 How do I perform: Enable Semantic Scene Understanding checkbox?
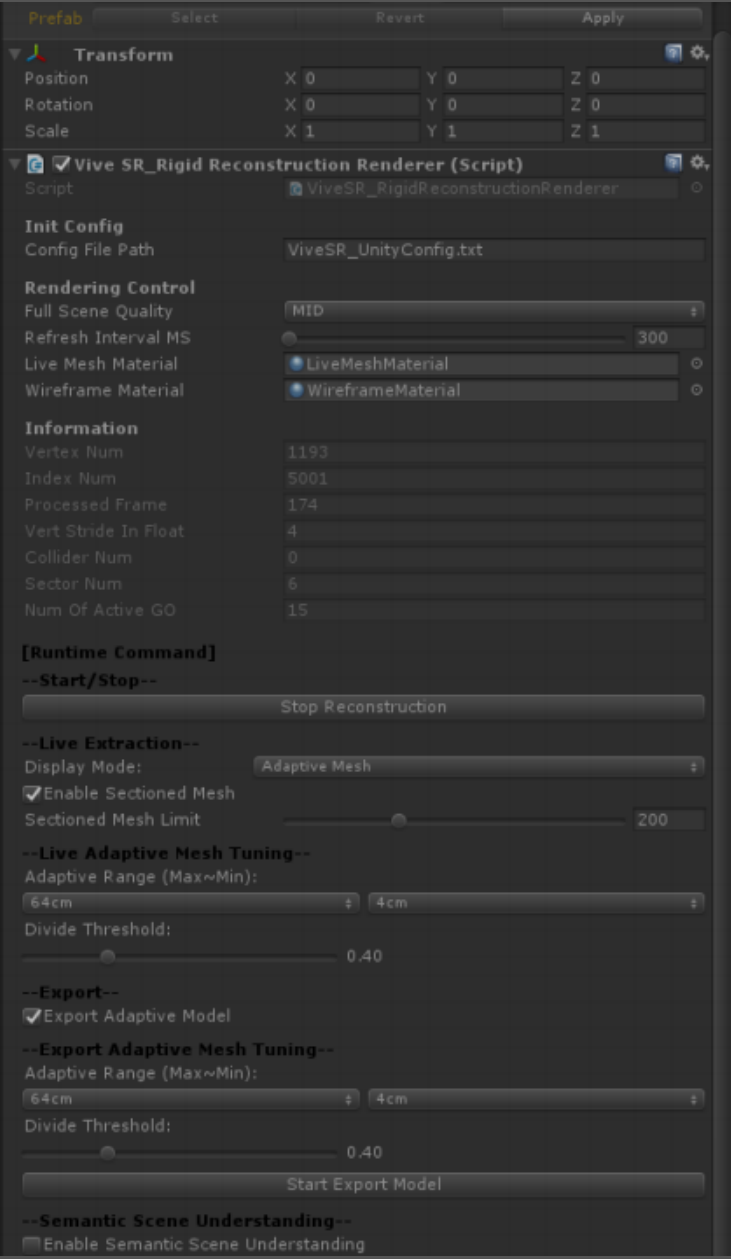pos(32,1245)
